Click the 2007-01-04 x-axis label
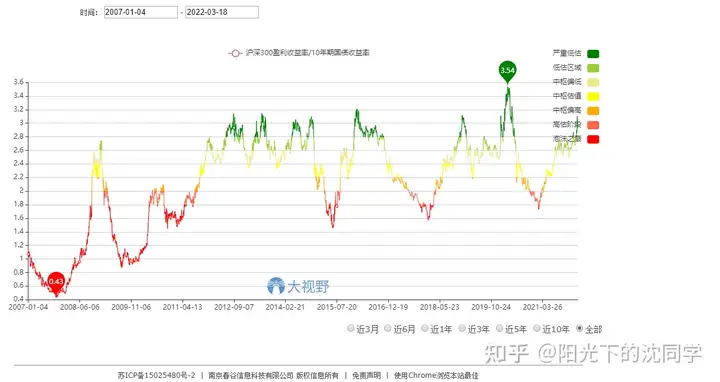 28,307
